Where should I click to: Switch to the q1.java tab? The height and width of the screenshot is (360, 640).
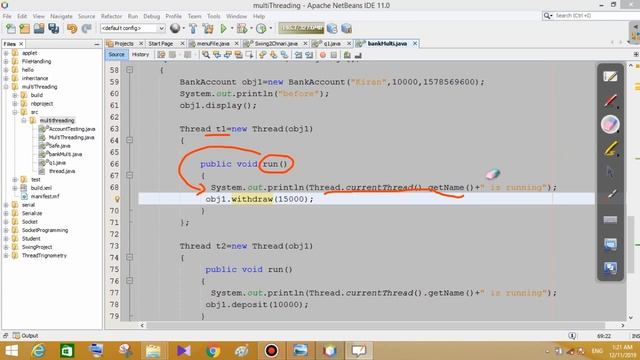[x=332, y=43]
